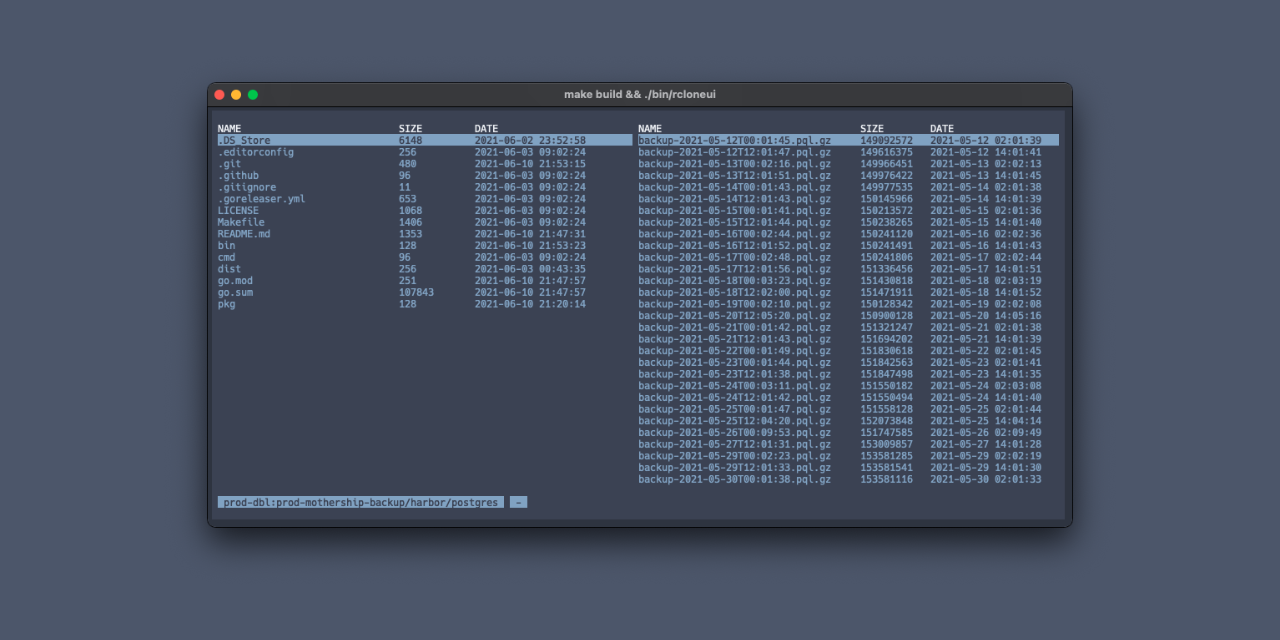This screenshot has width=1280, height=640.
Task: Click the README.md file
Action: [244, 234]
